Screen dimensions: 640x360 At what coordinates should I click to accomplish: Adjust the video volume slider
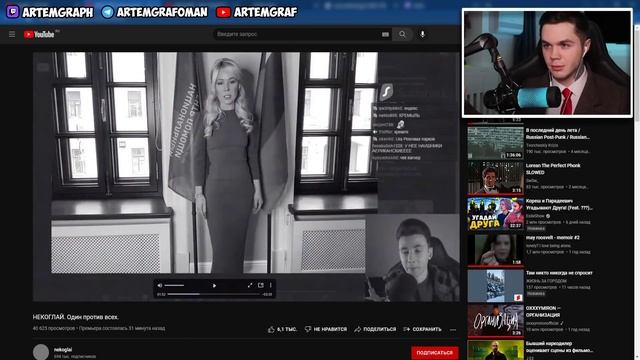tap(174, 285)
